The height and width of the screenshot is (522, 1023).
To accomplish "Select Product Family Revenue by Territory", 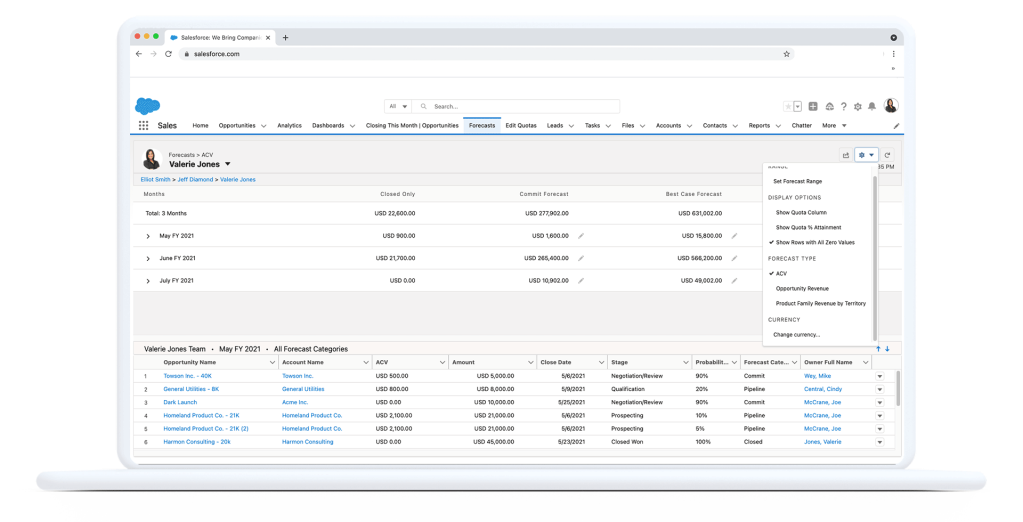I will pos(821,303).
